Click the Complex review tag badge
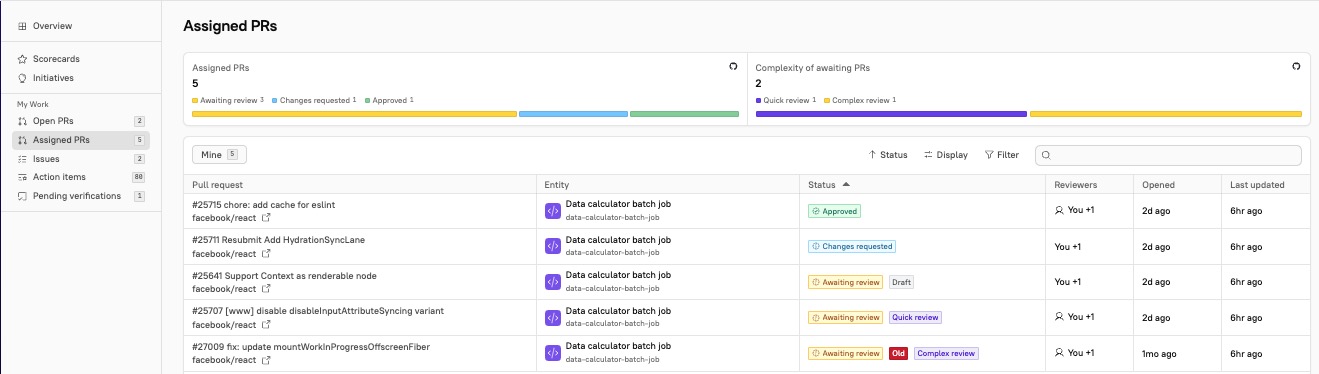This screenshot has height=374, width=1319. click(946, 353)
